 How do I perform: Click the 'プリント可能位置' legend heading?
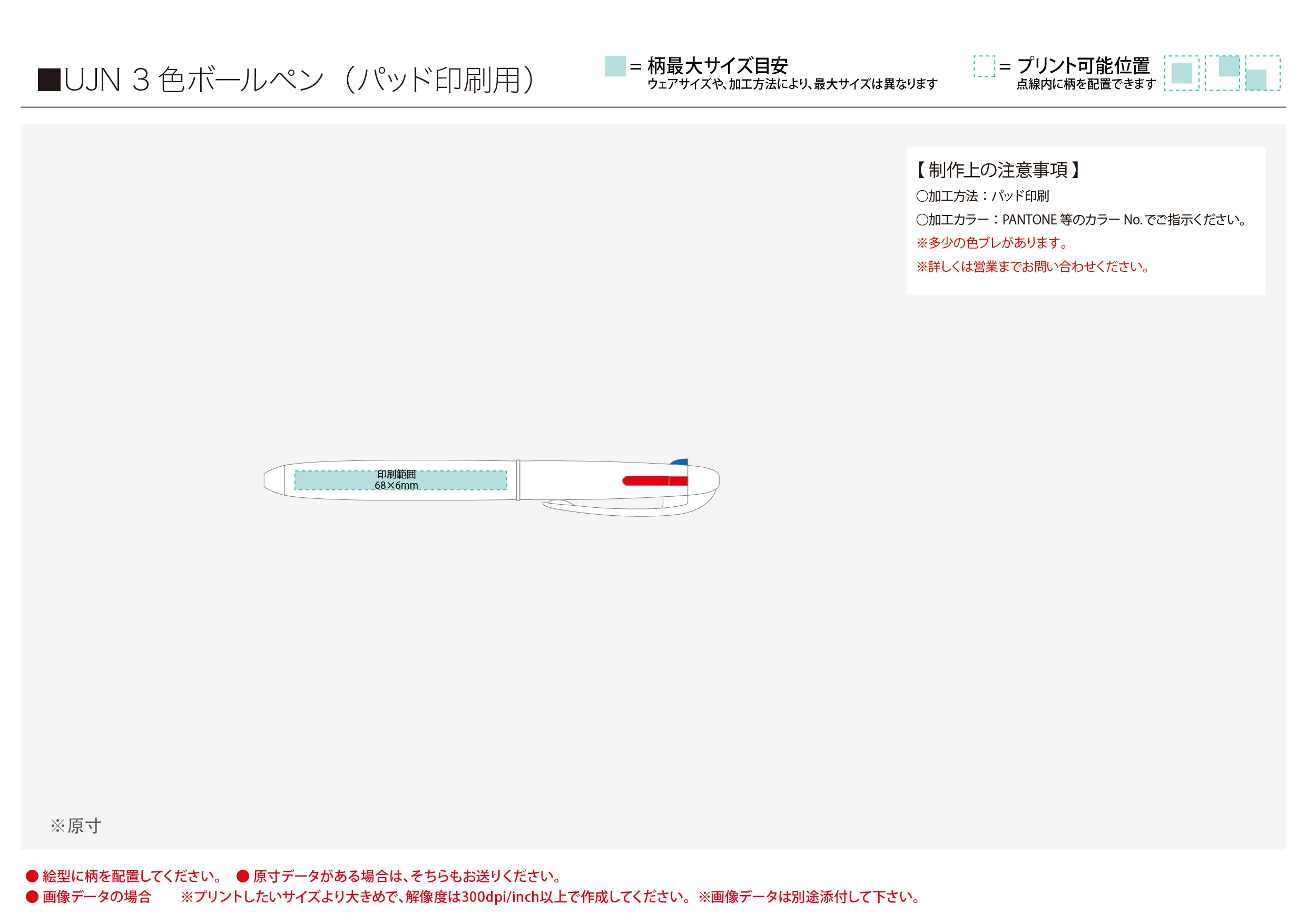(x=1083, y=66)
